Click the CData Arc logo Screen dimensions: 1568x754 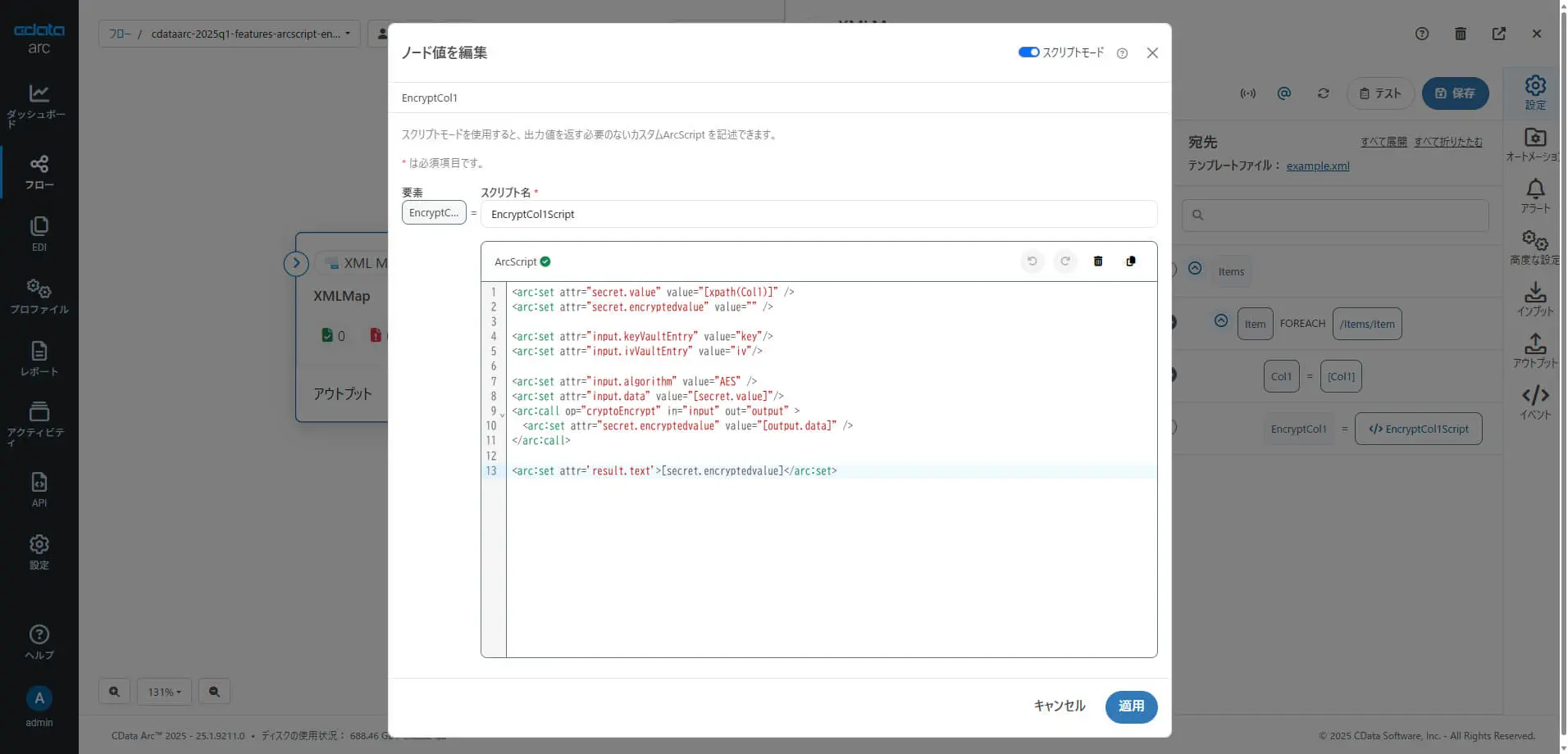[39, 39]
